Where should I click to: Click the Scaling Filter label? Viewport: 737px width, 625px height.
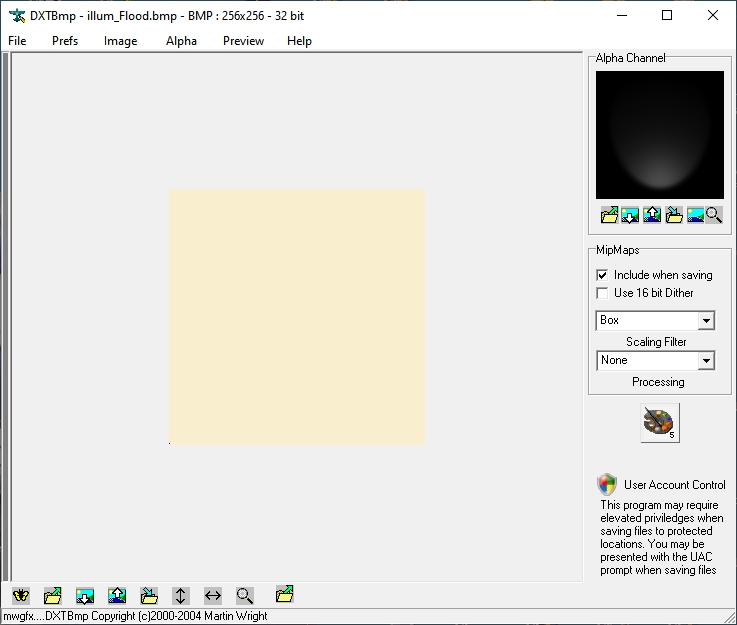pos(656,342)
